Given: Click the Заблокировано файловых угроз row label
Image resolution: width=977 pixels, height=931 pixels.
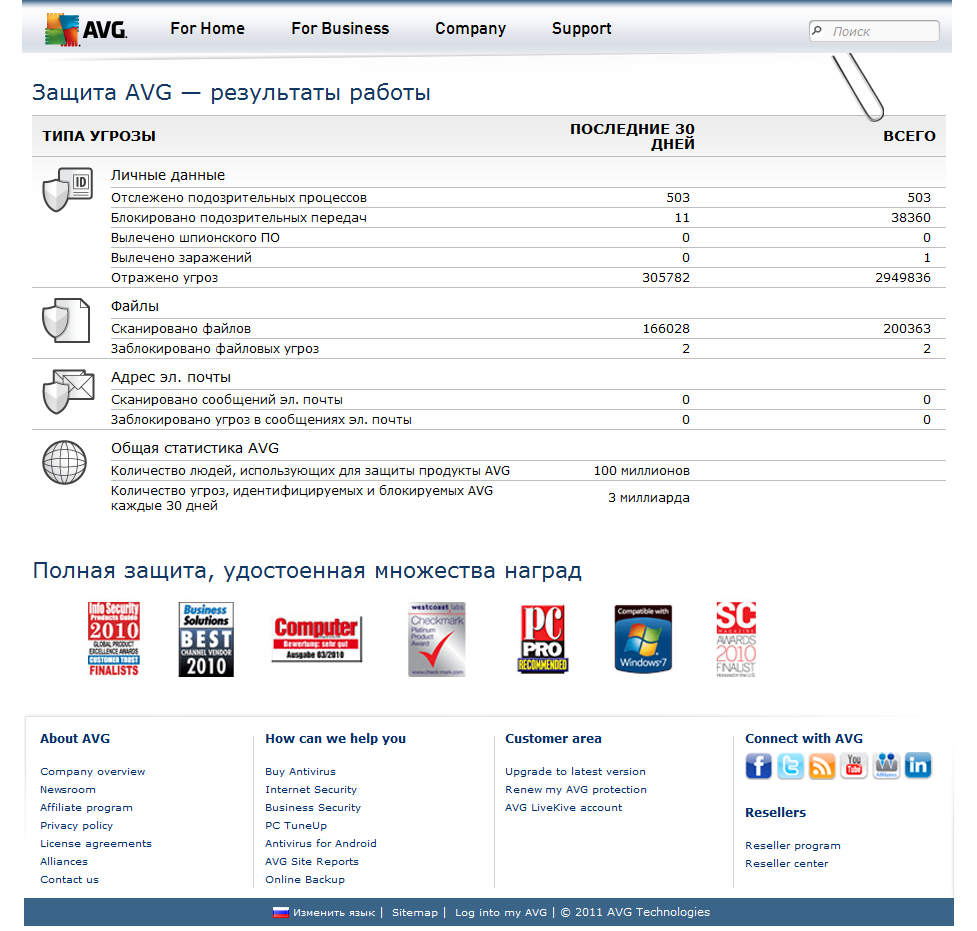Looking at the screenshot, I should pos(215,348).
